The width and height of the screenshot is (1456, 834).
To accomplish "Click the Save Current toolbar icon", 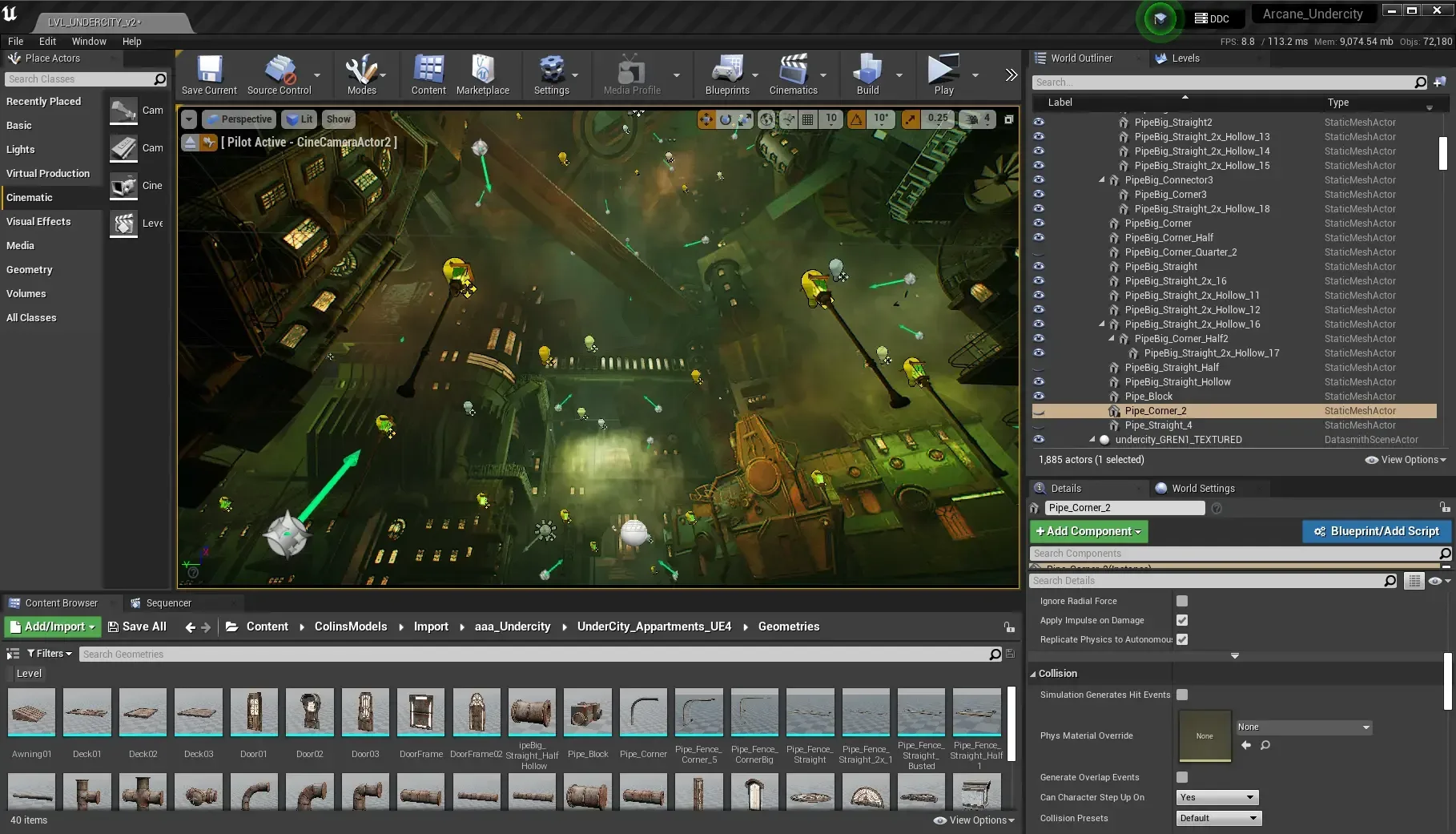I will tap(209, 75).
